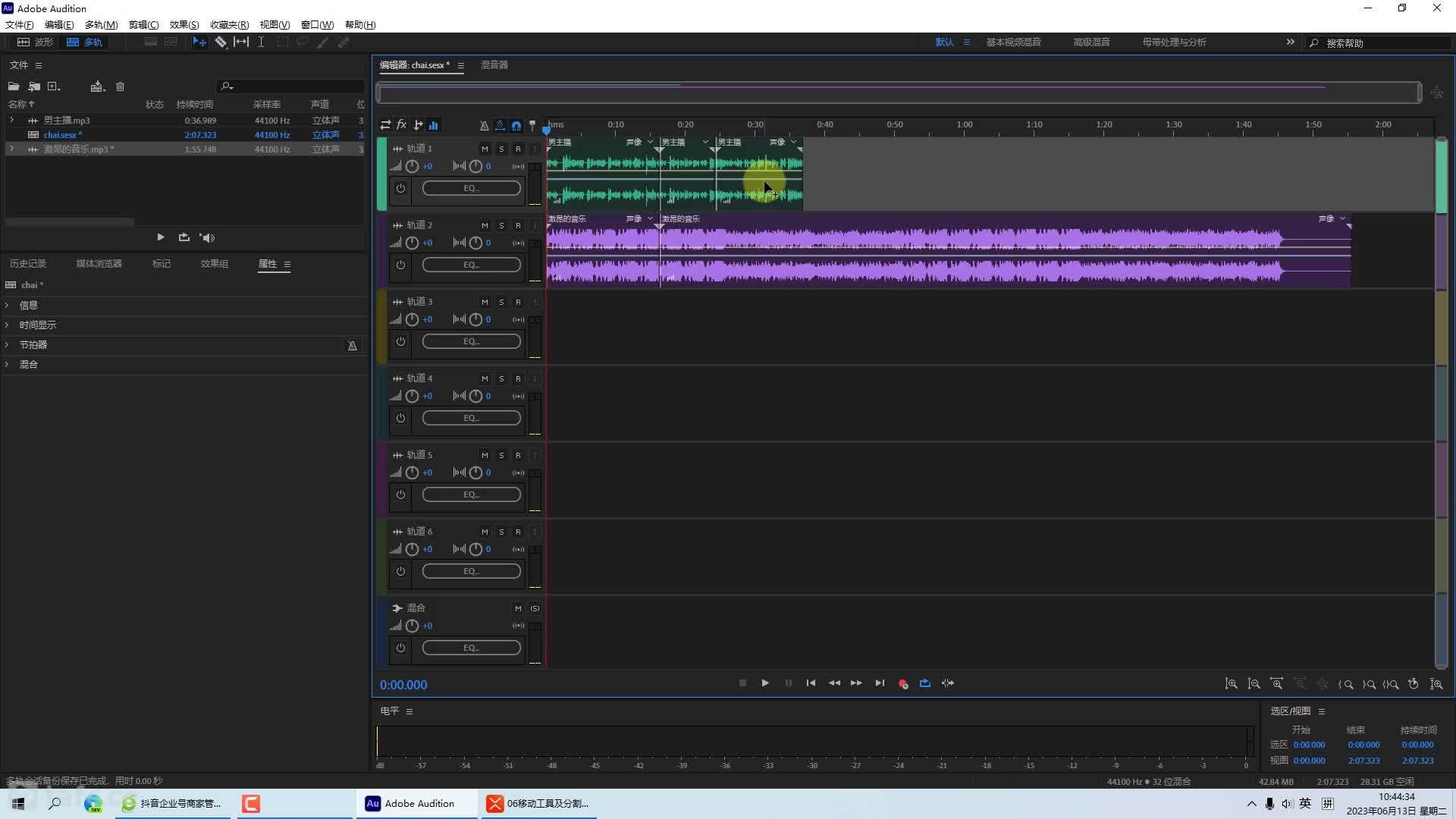Screen dimensions: 1456x819
Task: Expand the 节拍器 section
Action: pos(7,345)
